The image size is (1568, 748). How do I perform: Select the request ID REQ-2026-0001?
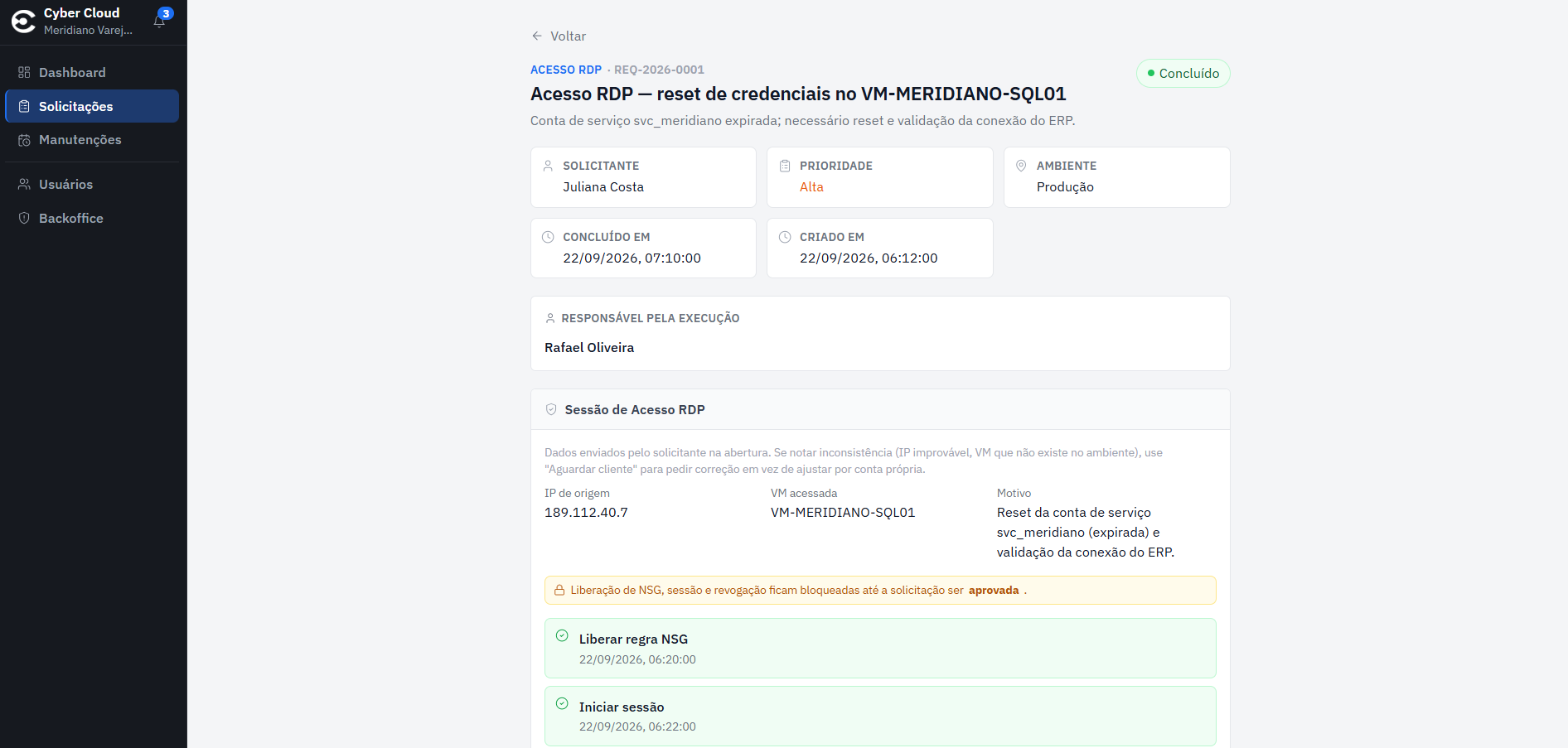point(659,70)
